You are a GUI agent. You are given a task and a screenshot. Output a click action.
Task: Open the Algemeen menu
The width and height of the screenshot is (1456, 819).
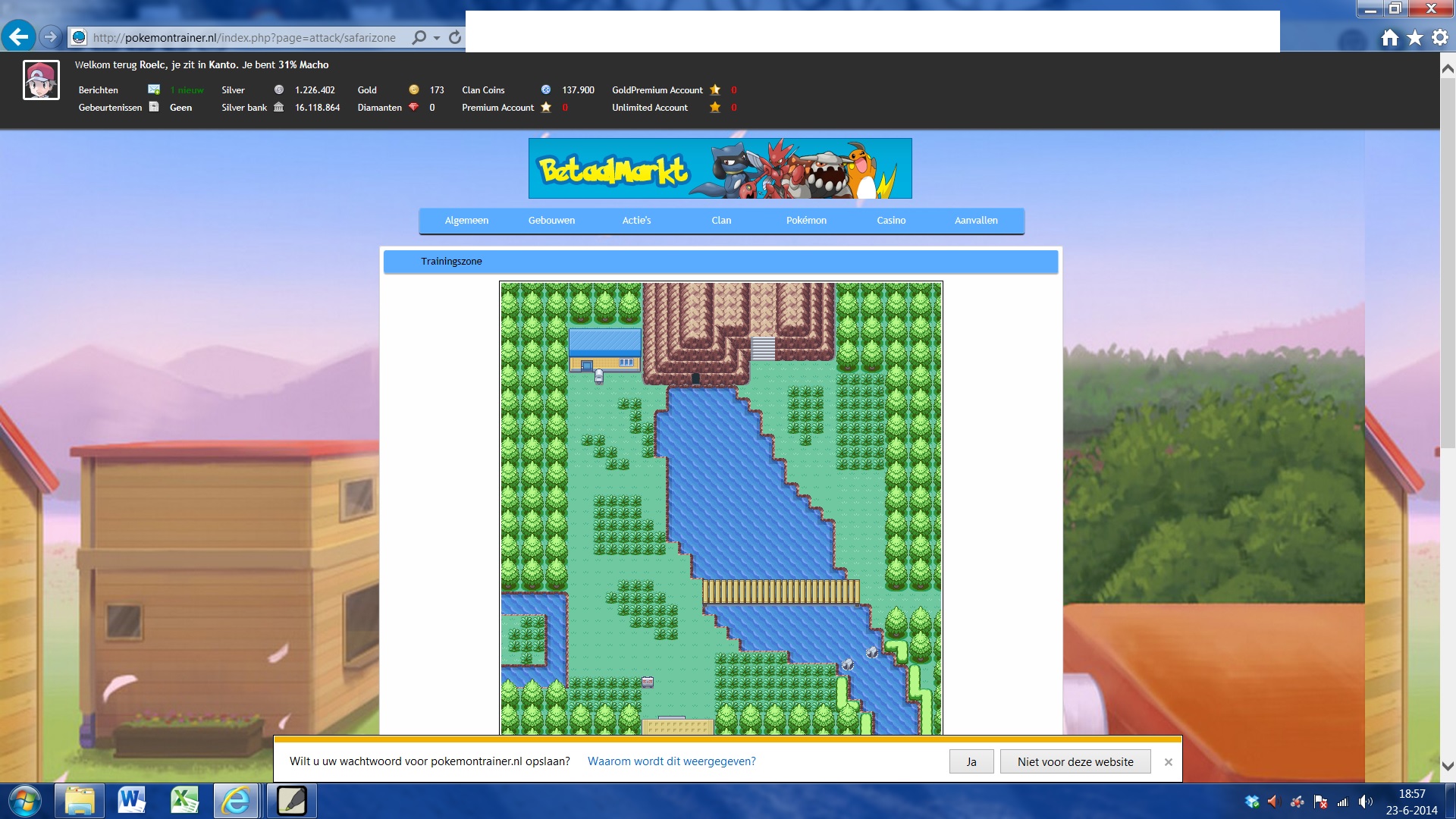point(466,221)
